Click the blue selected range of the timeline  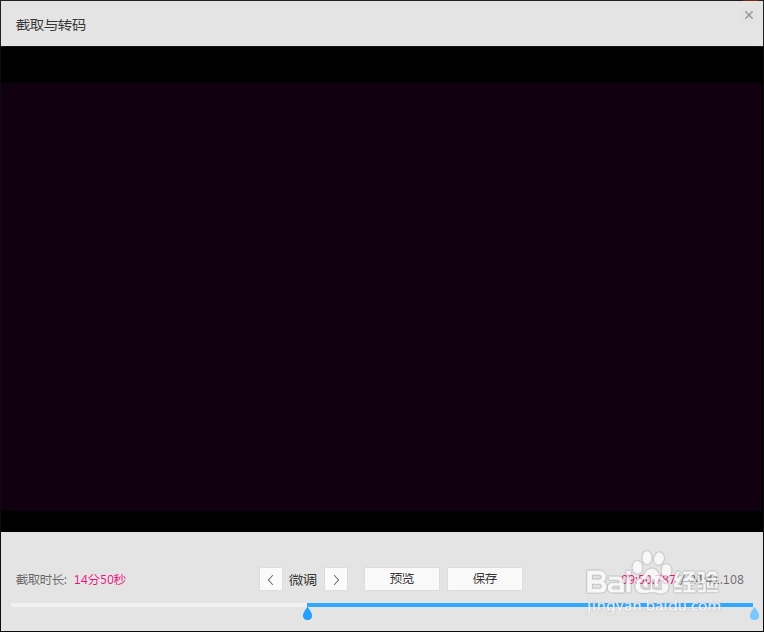530,605
